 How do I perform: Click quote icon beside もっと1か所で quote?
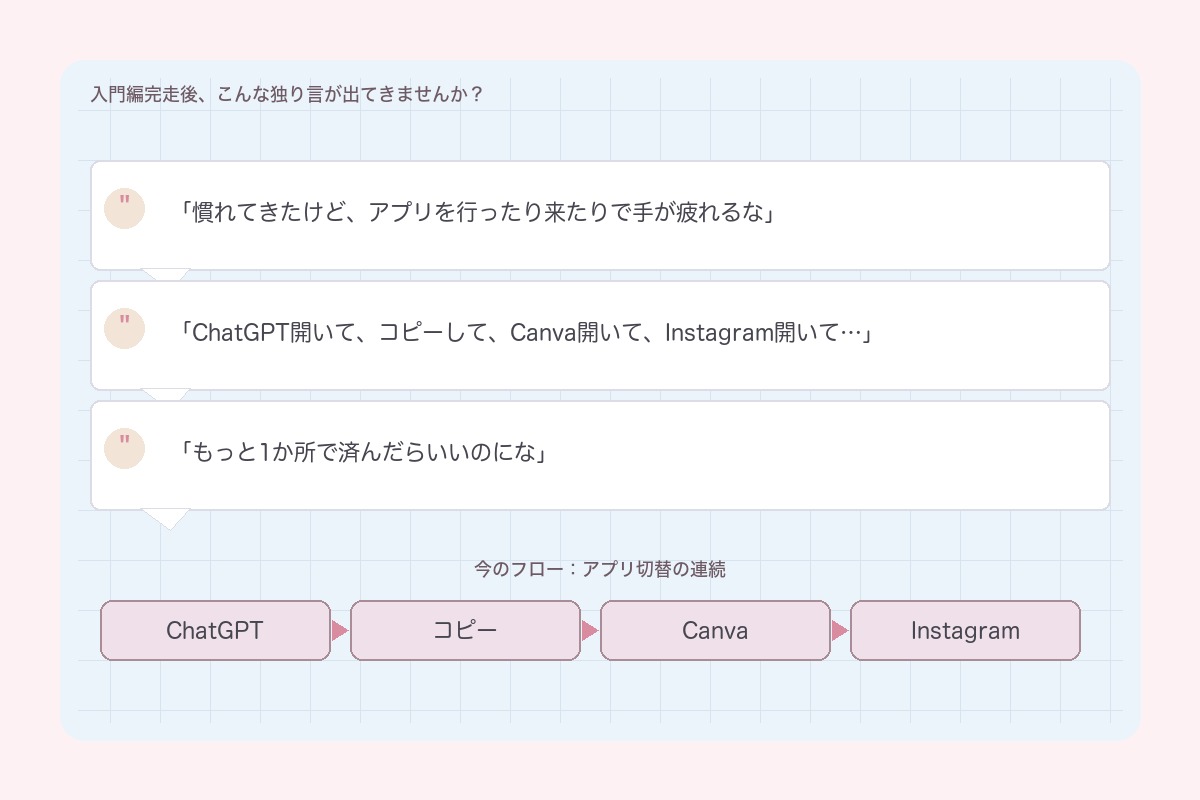pos(125,449)
